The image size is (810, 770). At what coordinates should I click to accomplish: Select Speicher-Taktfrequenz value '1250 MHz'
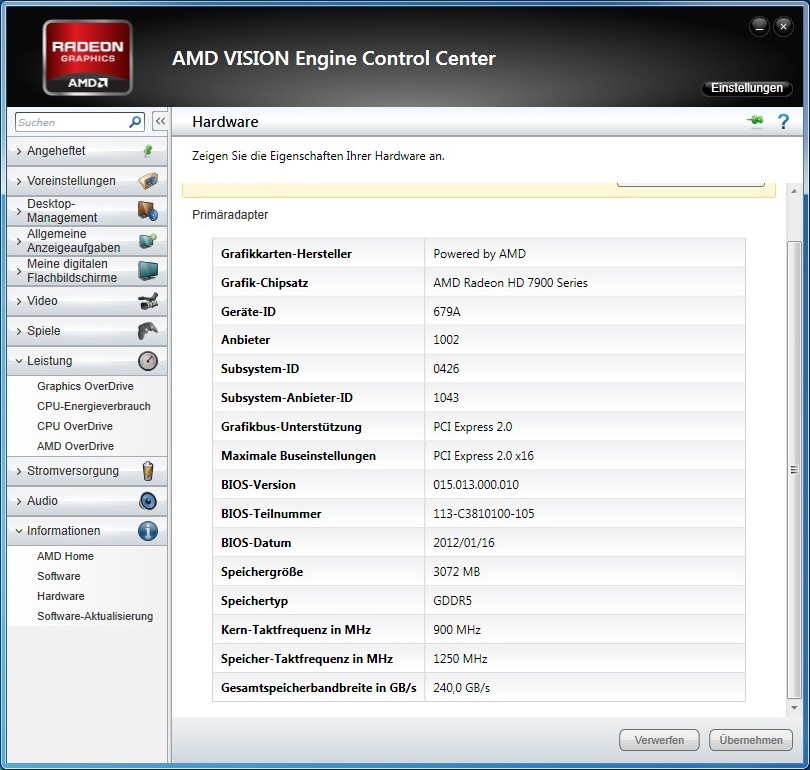tap(460, 659)
